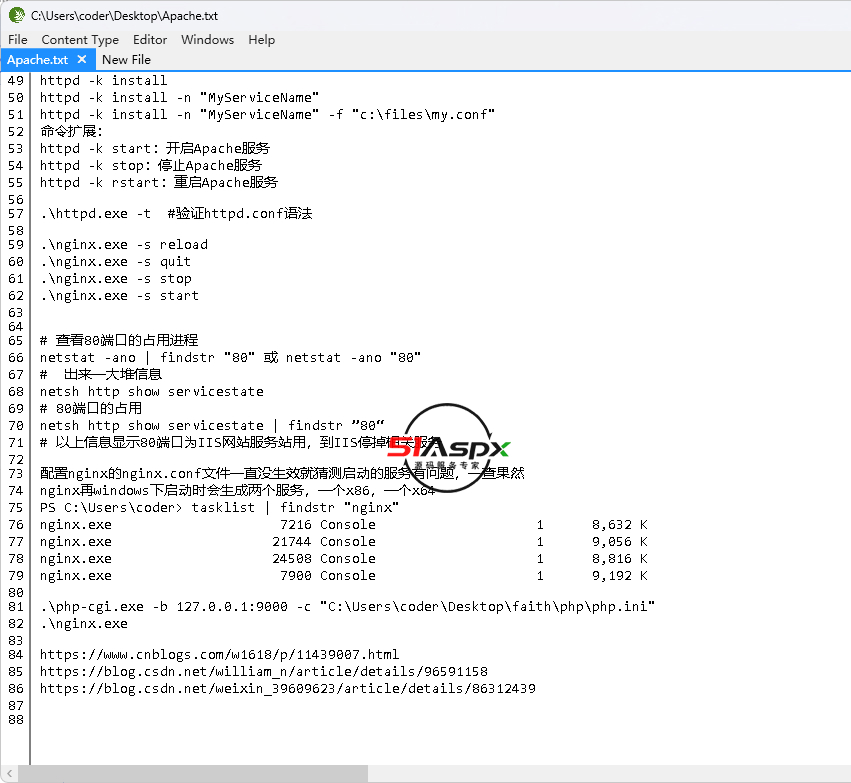Open the Editor menu
The height and width of the screenshot is (783, 851).
click(150, 40)
